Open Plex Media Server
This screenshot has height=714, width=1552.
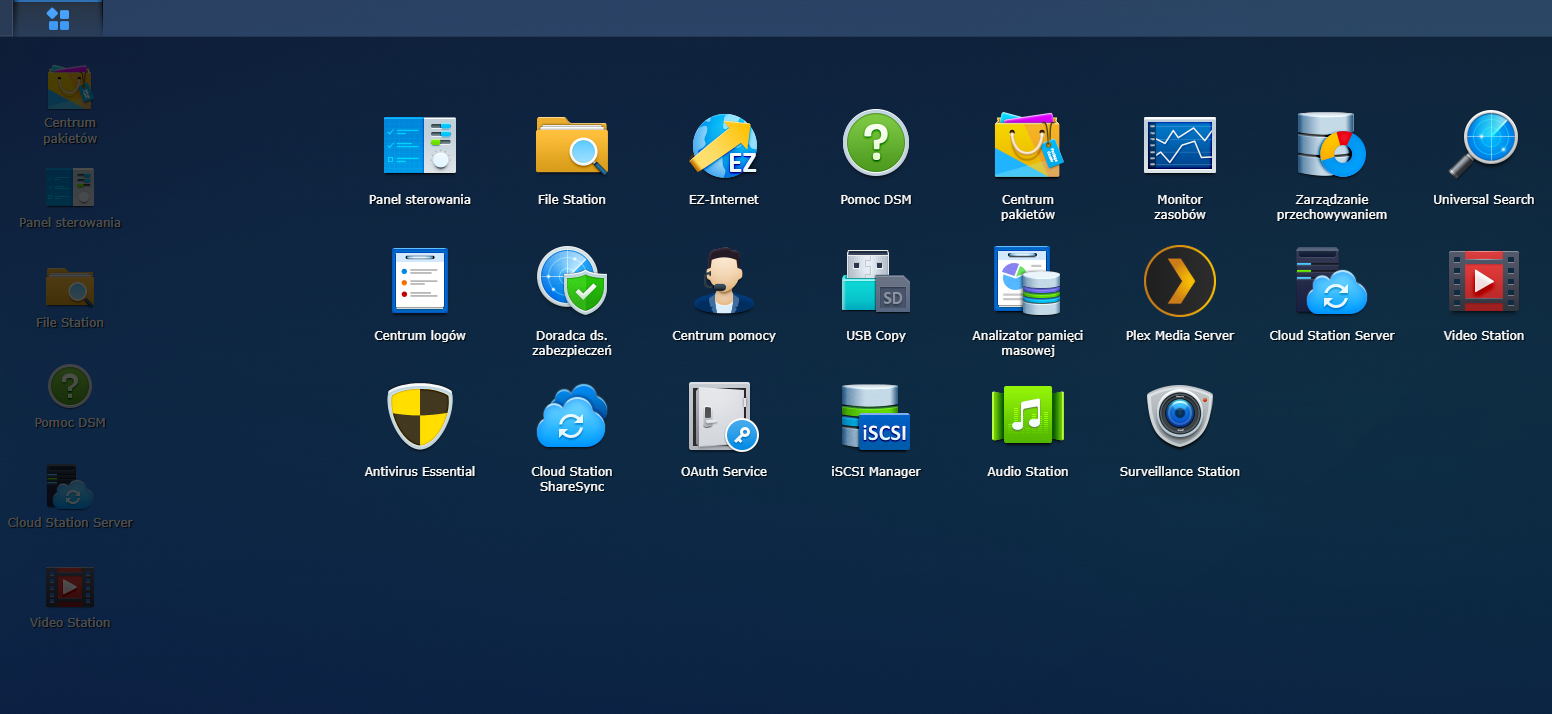coord(1179,280)
